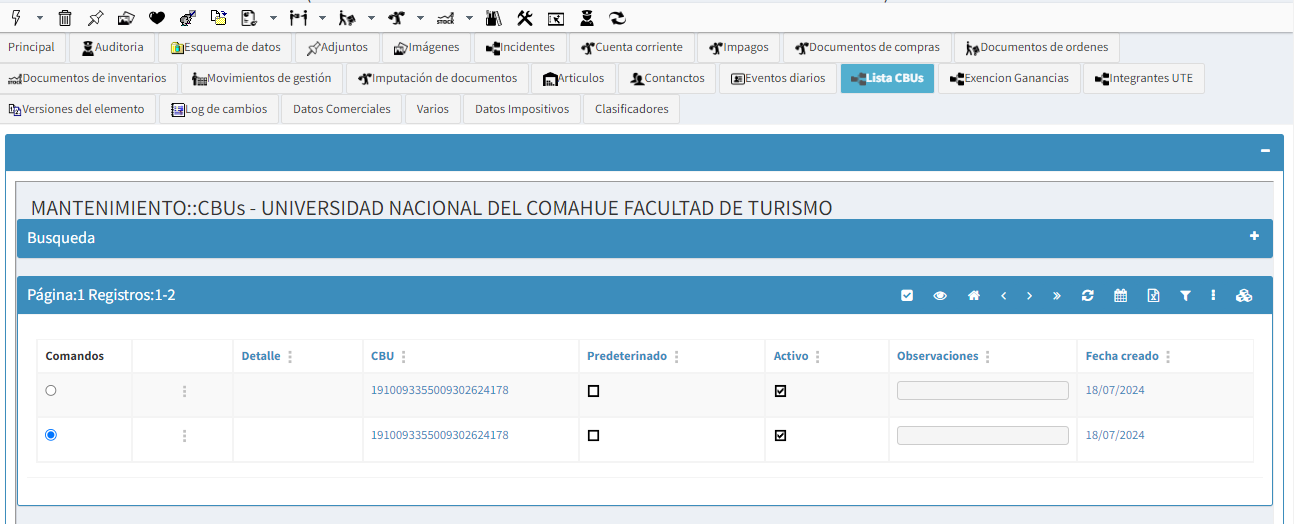Toggle Predeterinado checkbox in first row
The width and height of the screenshot is (1294, 524).
(x=593, y=391)
